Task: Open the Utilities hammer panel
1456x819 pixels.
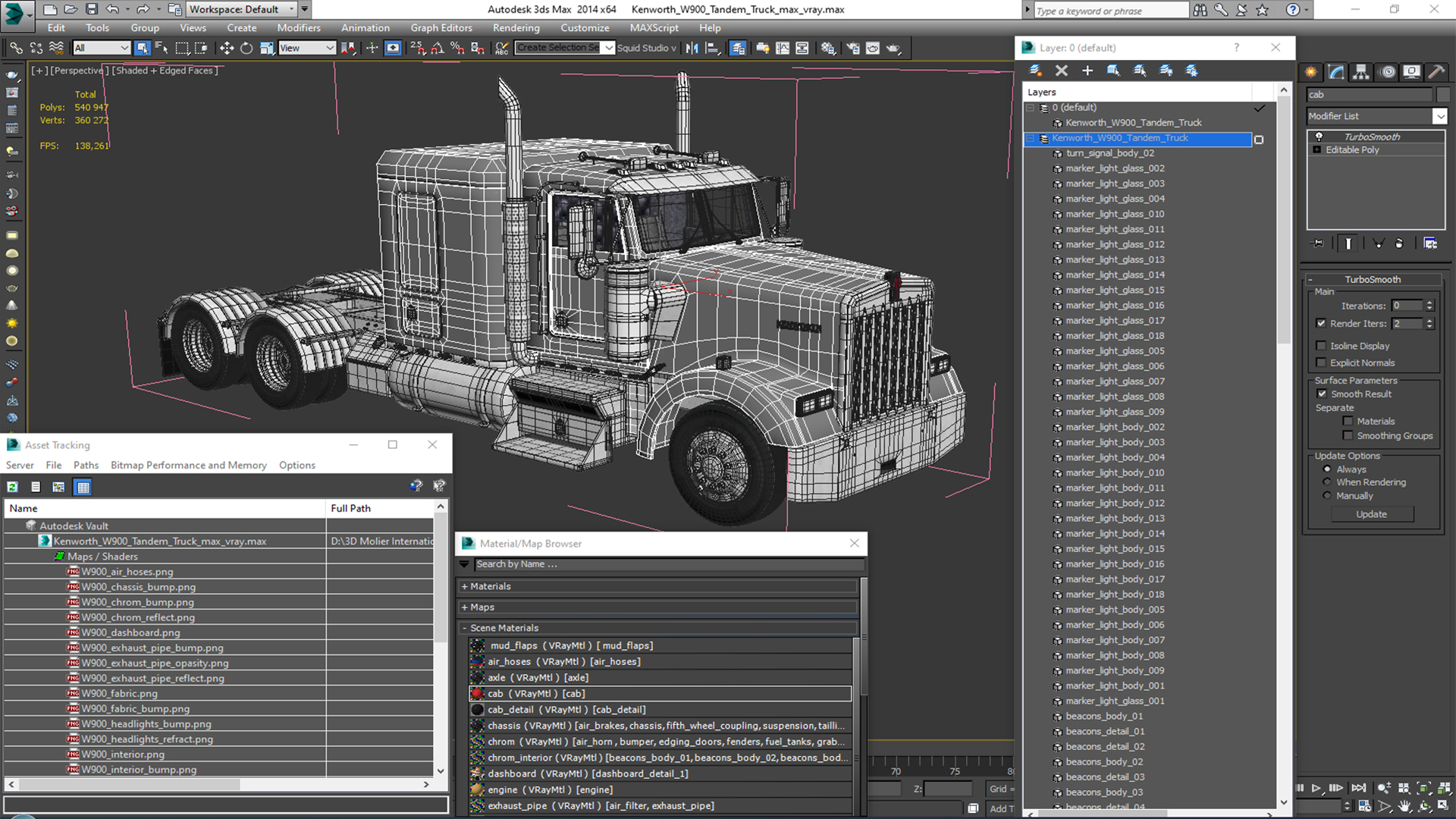Action: tap(1436, 72)
